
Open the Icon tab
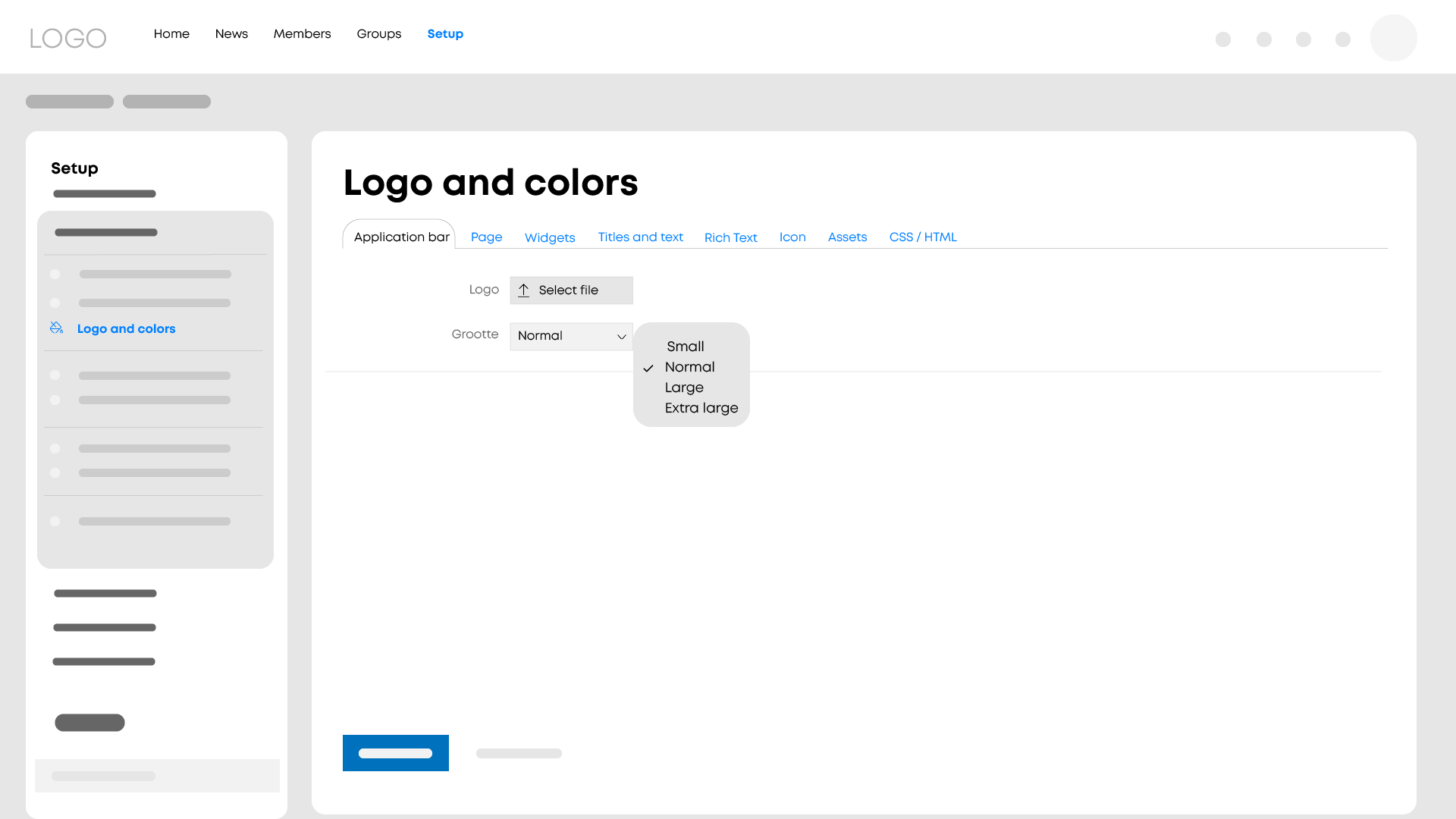792,237
